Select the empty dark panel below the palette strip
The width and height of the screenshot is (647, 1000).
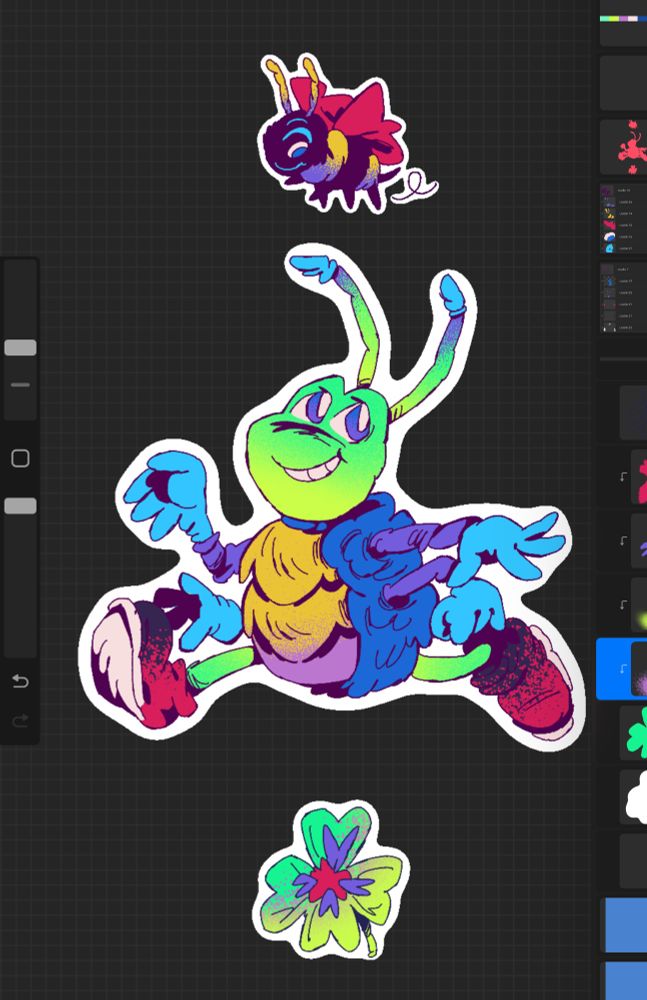click(623, 82)
